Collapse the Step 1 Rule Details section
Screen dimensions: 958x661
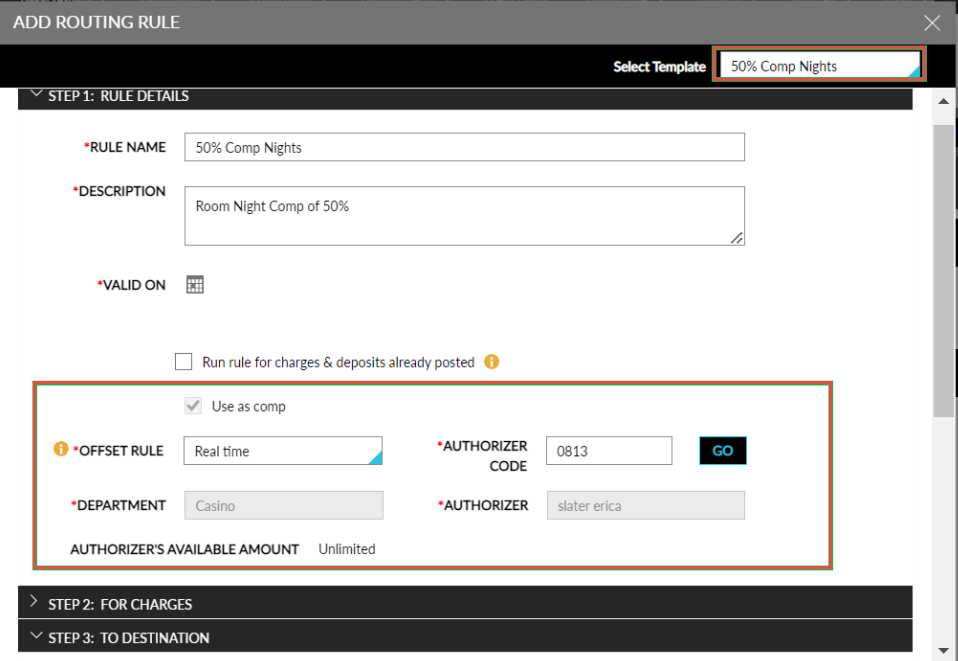point(37,95)
